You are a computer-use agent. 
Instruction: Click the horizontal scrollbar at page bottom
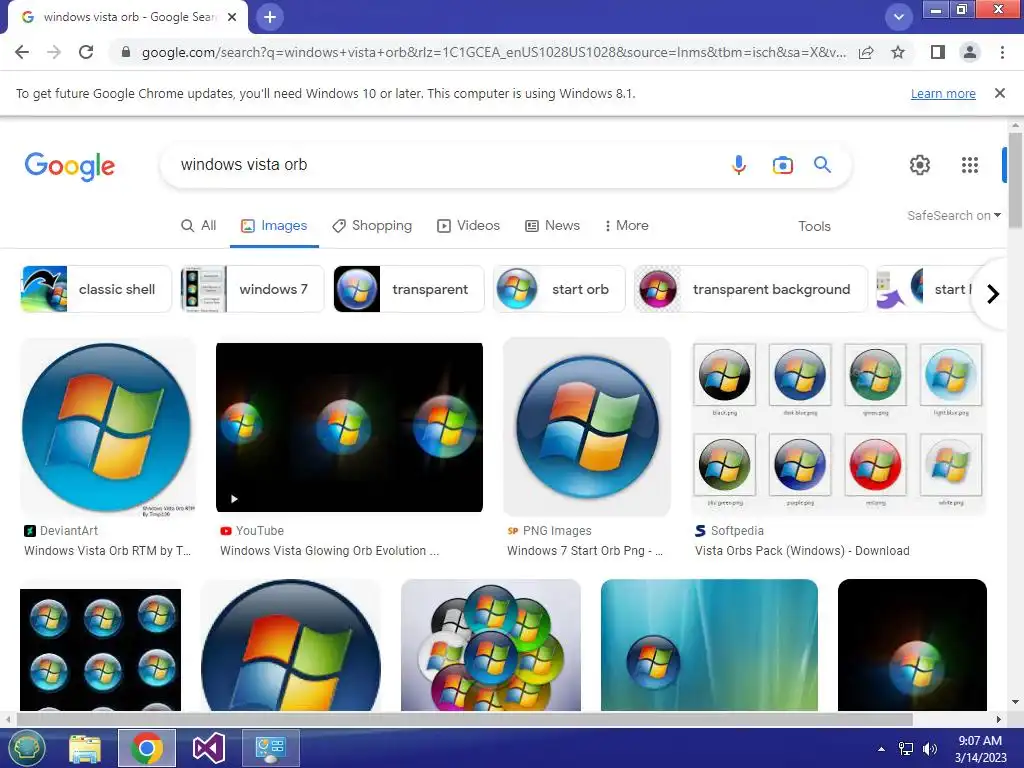click(464, 719)
